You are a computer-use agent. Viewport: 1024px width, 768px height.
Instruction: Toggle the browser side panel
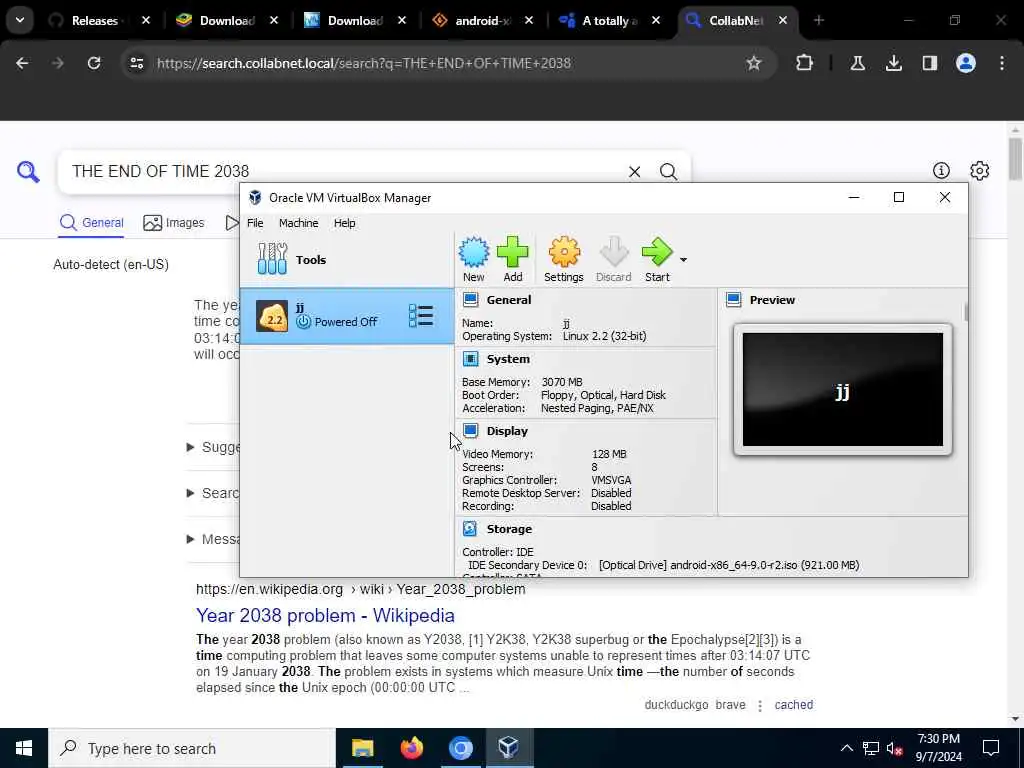[x=929, y=63]
